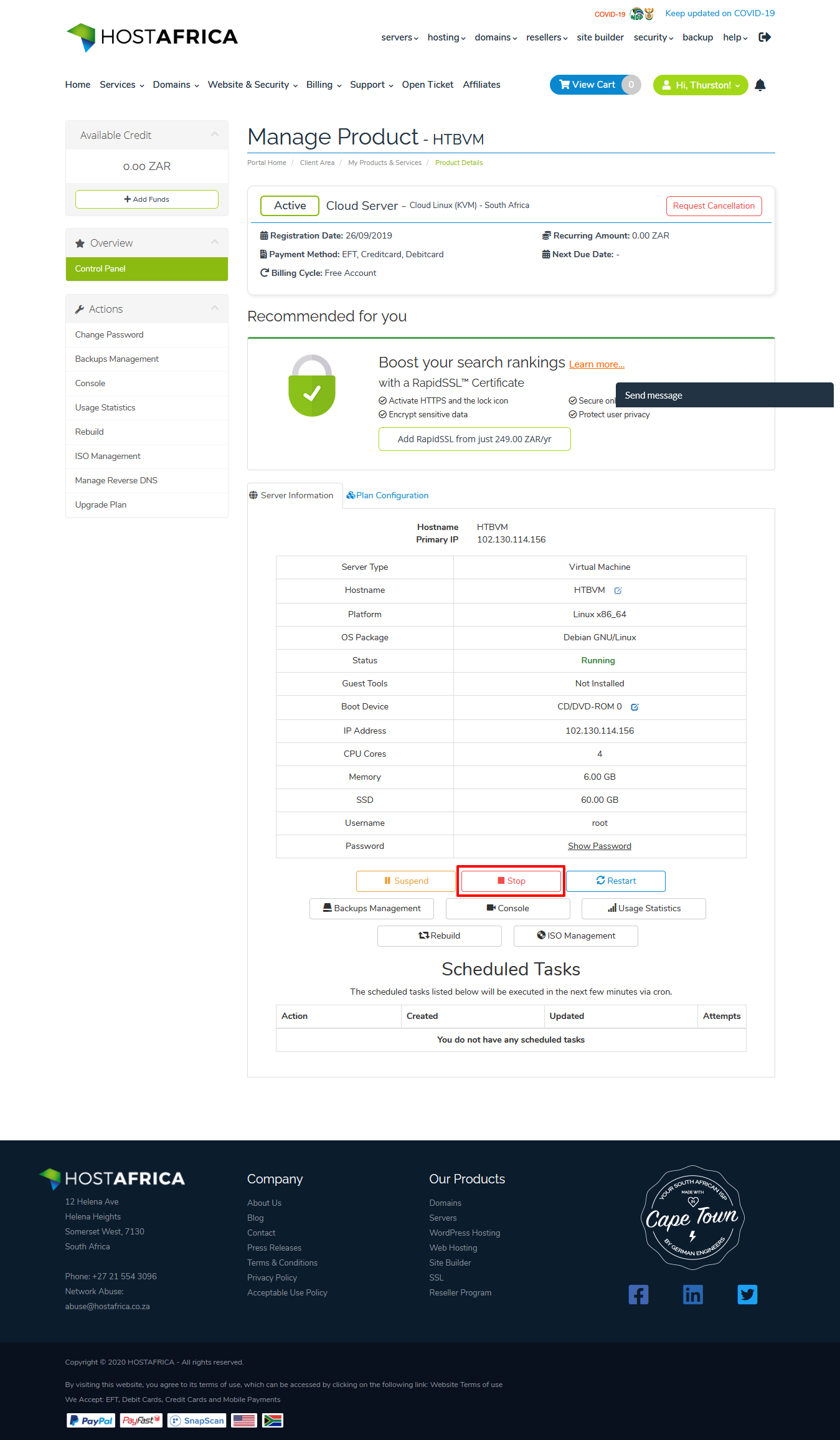The width and height of the screenshot is (840, 1440).
Task: Expand the servers top menu
Action: click(x=400, y=37)
